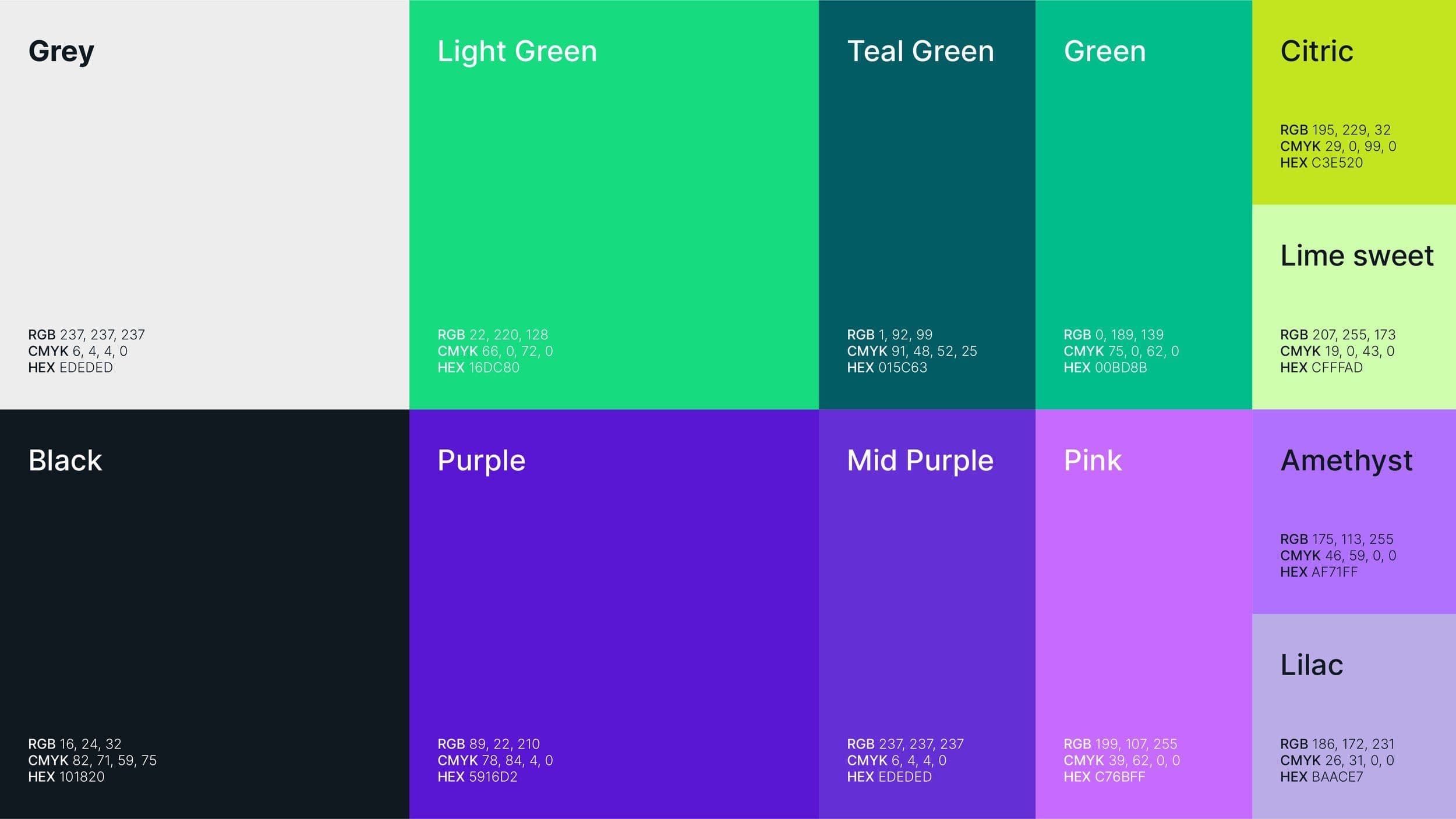Click the HEX C3E520 text
Screen dimensions: 1456x819
[1321, 163]
